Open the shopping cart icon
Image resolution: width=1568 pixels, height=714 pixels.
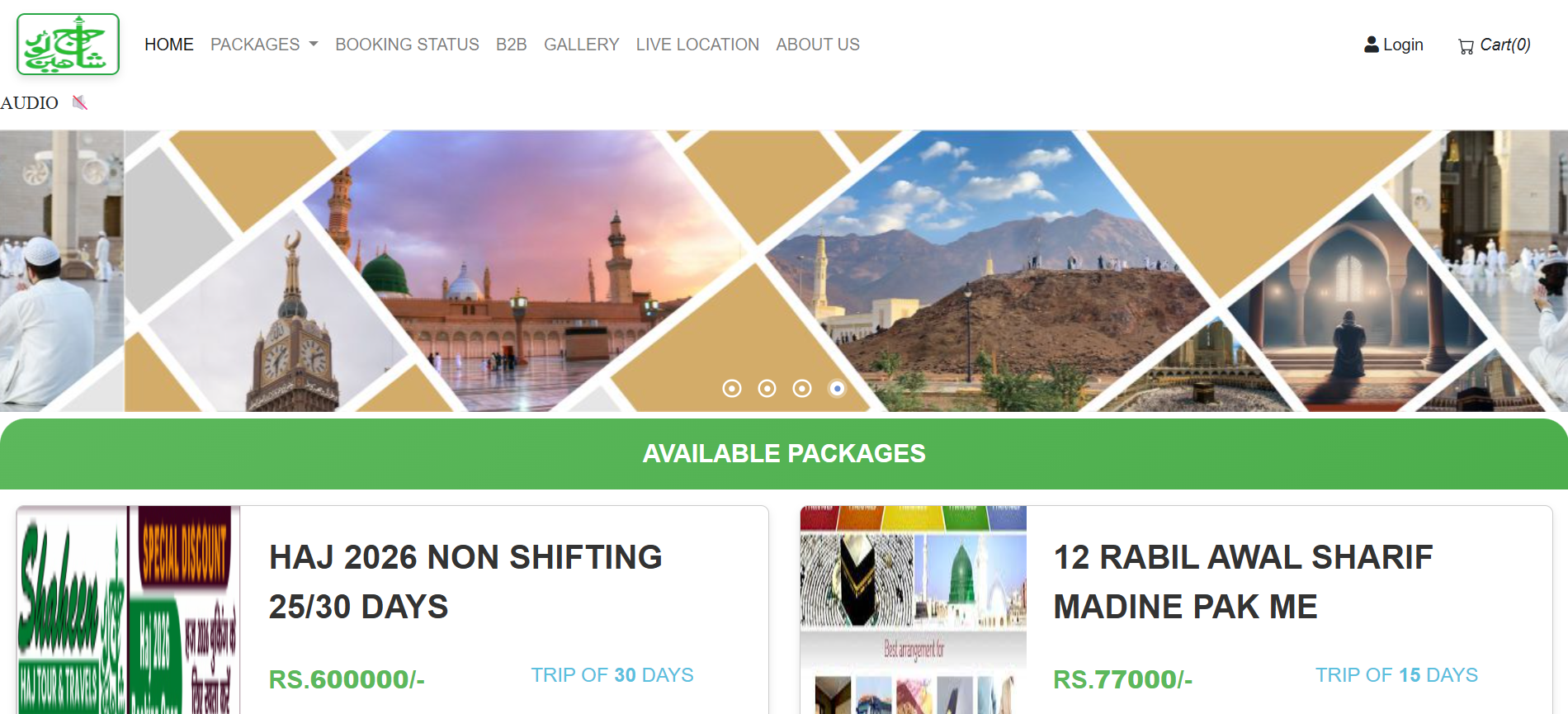pos(1466,46)
